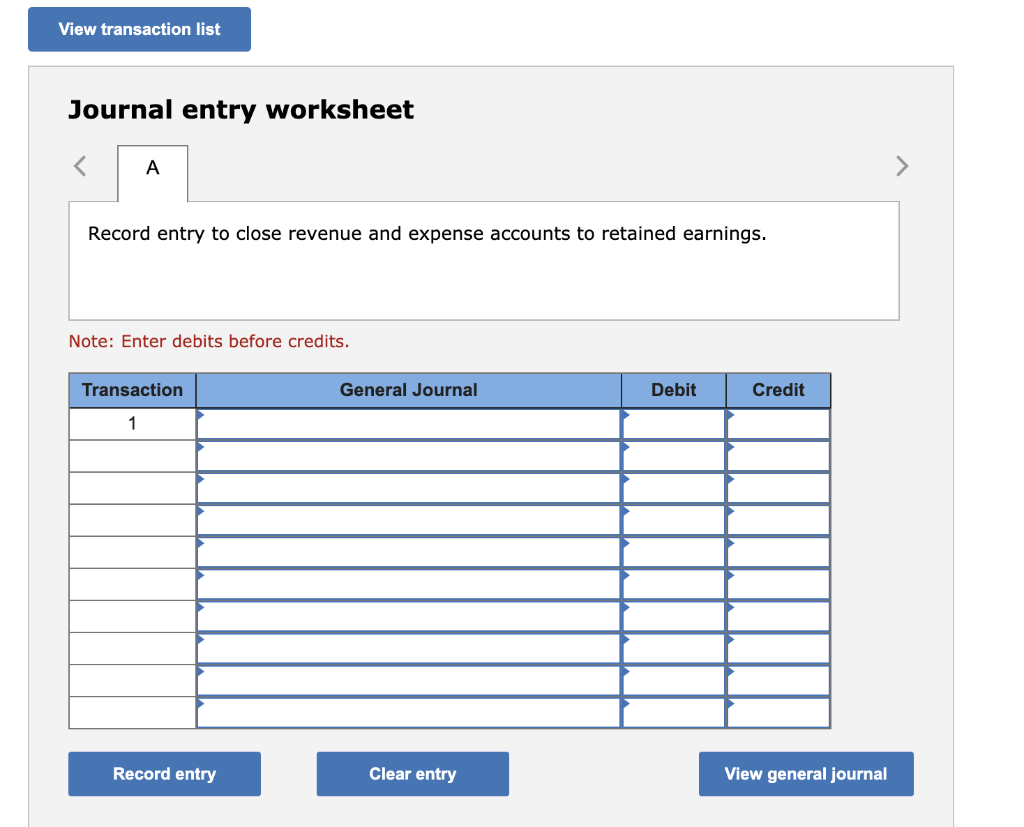Click the Journal entry worksheet heading
The image size is (1024, 827).
coord(241,110)
